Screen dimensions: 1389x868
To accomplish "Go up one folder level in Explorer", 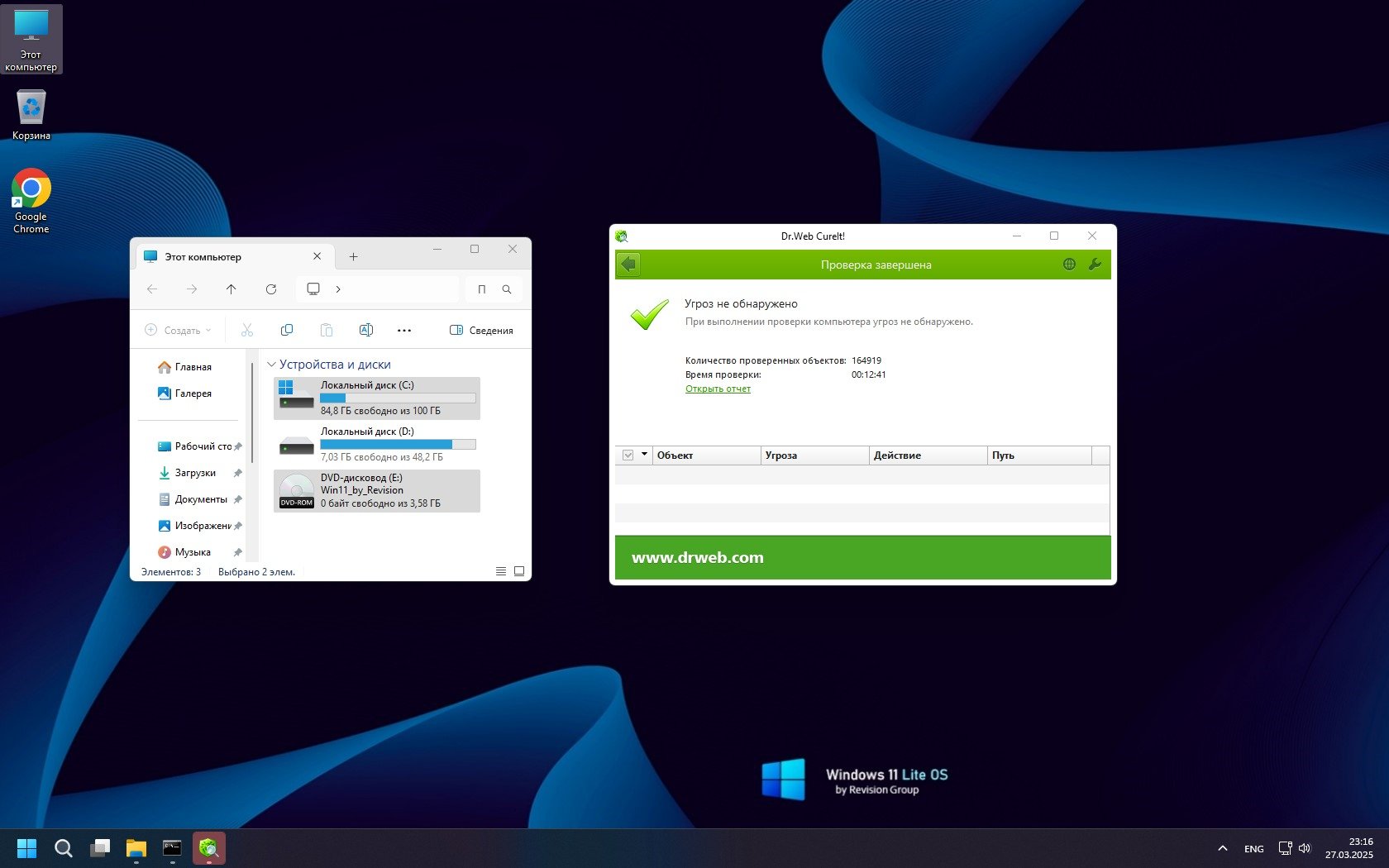I will [231, 289].
